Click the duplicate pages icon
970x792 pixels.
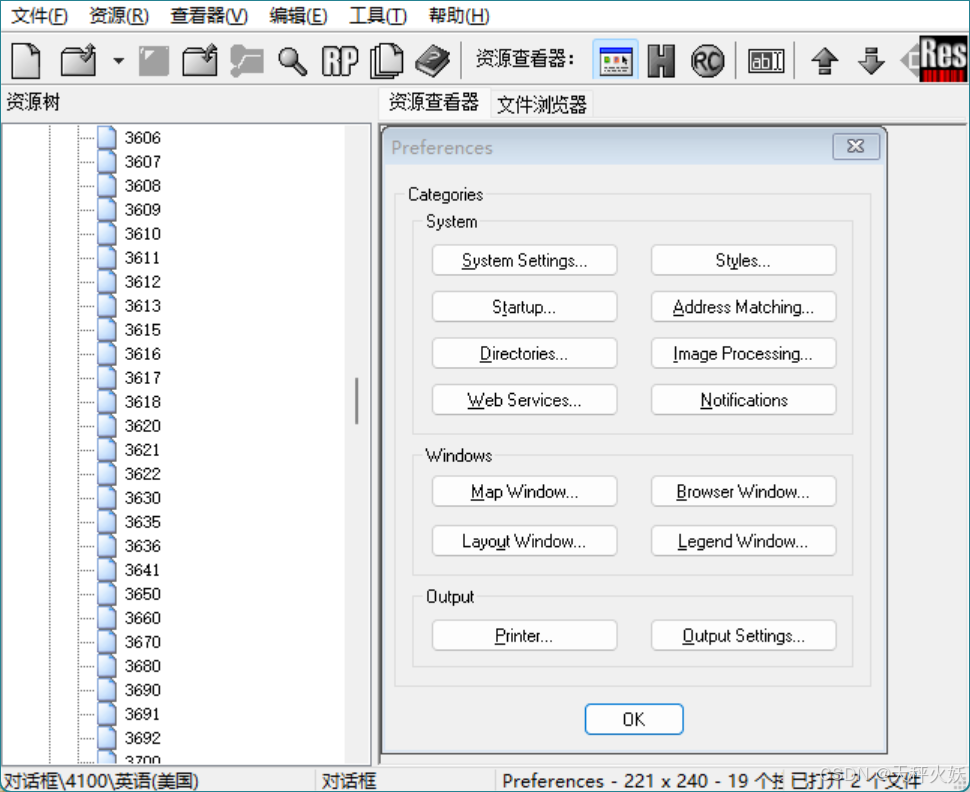pyautogui.click(x=385, y=60)
